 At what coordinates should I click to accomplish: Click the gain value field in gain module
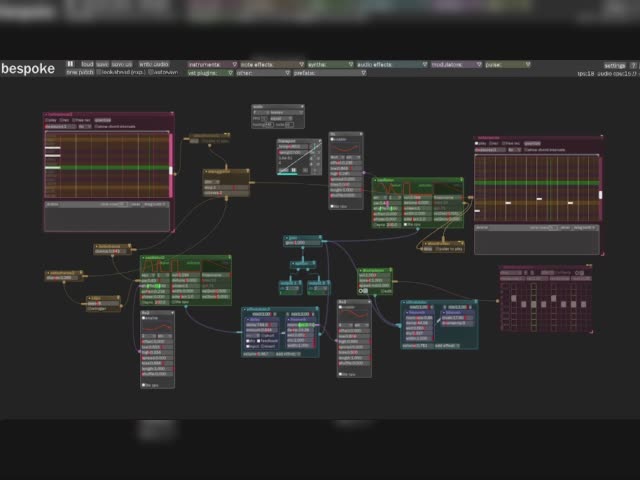[x=303, y=243]
